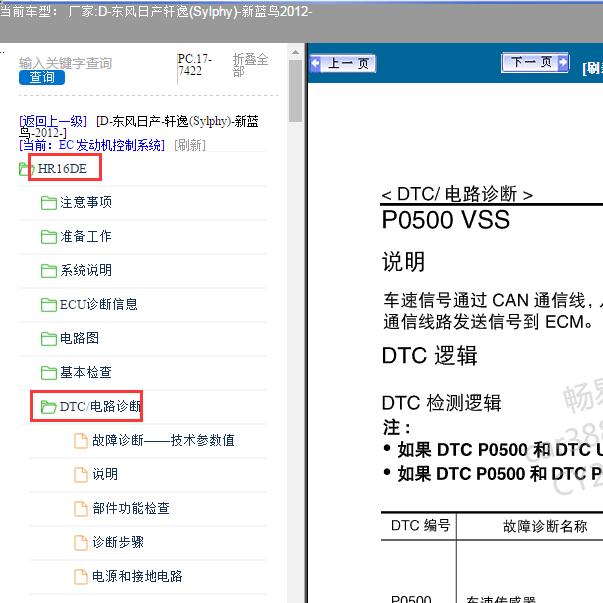Screen dimensions: 603x603
Task: Go to next page with 下一页
Action: coord(535,62)
